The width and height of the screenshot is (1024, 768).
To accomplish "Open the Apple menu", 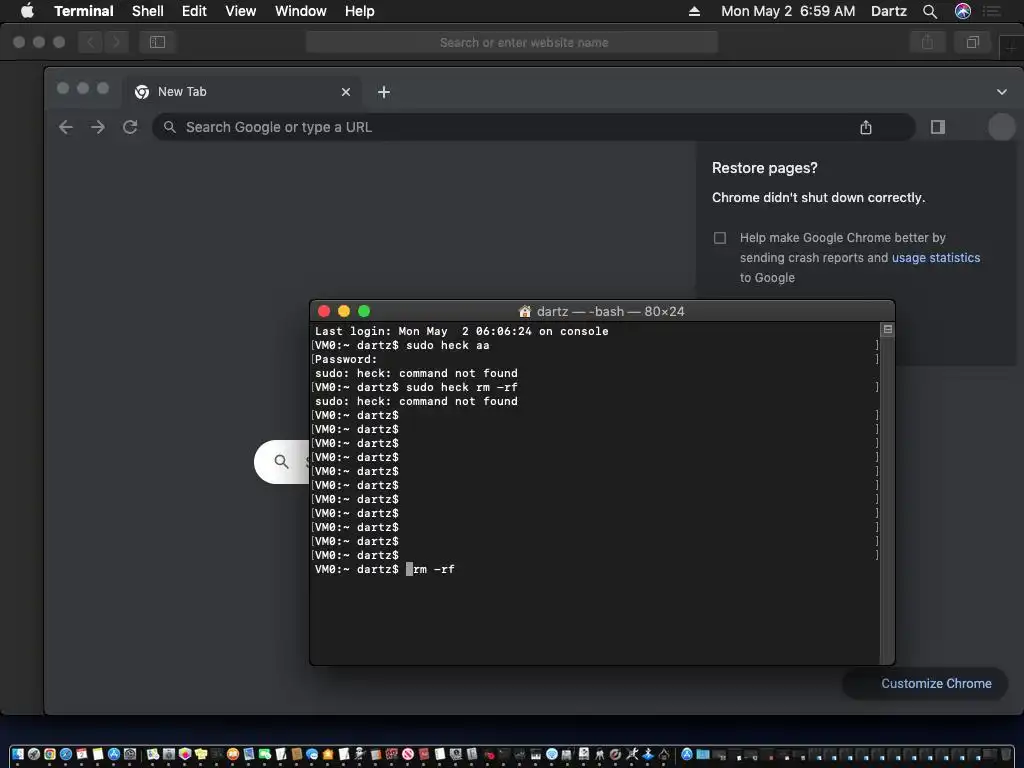I will pyautogui.click(x=27, y=11).
